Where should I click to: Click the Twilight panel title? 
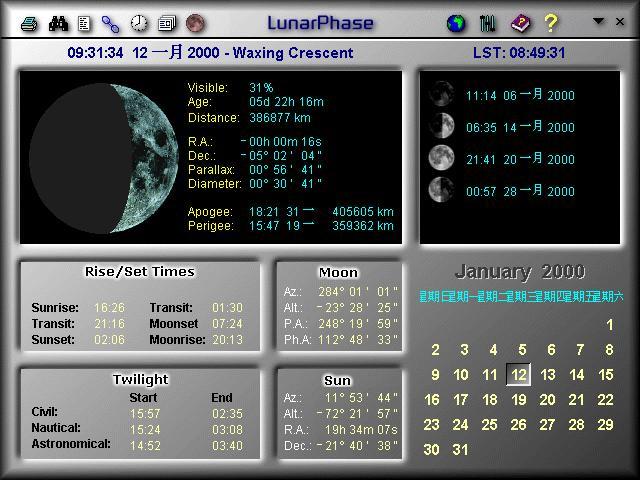click(140, 380)
